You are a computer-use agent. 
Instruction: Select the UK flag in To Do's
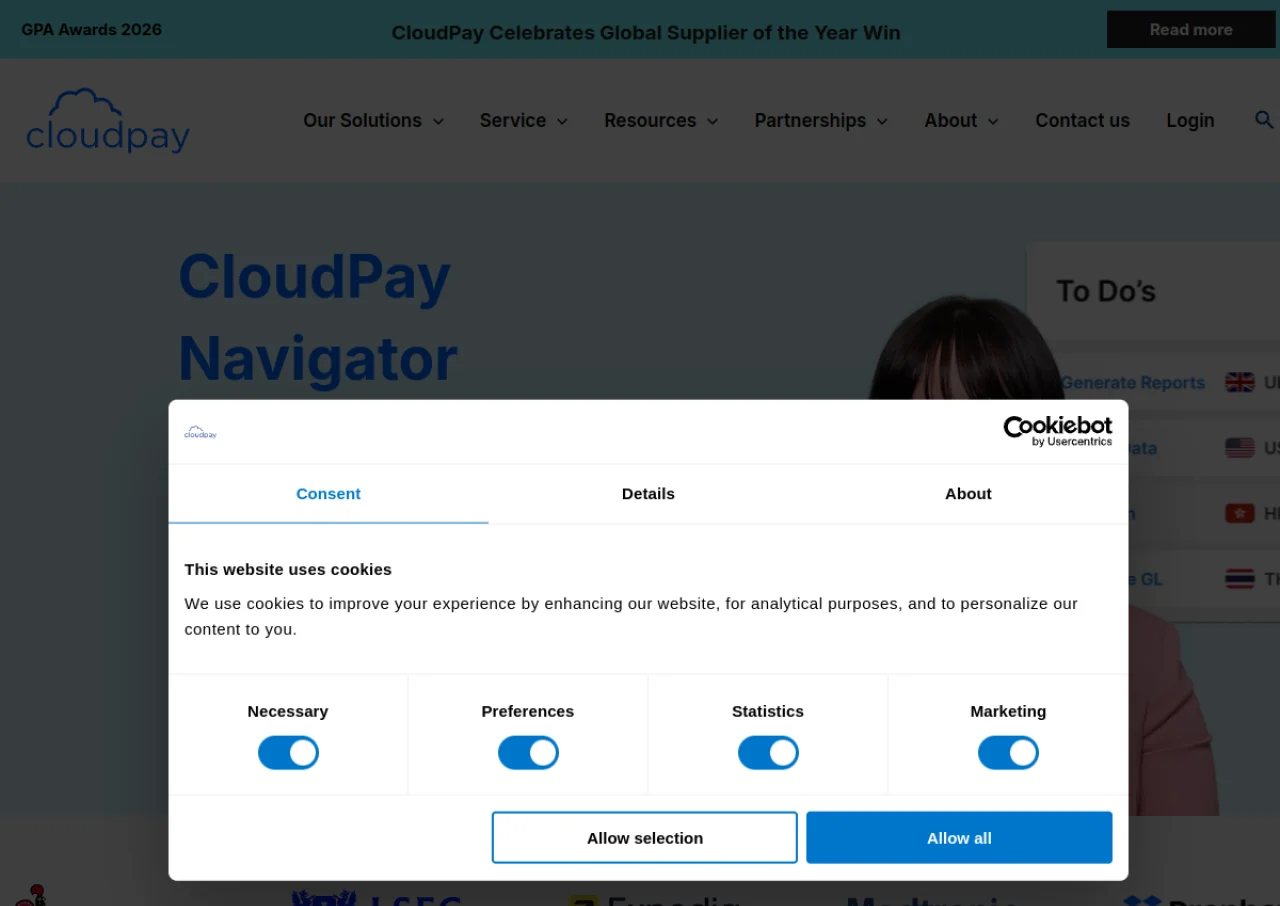pyautogui.click(x=1240, y=382)
